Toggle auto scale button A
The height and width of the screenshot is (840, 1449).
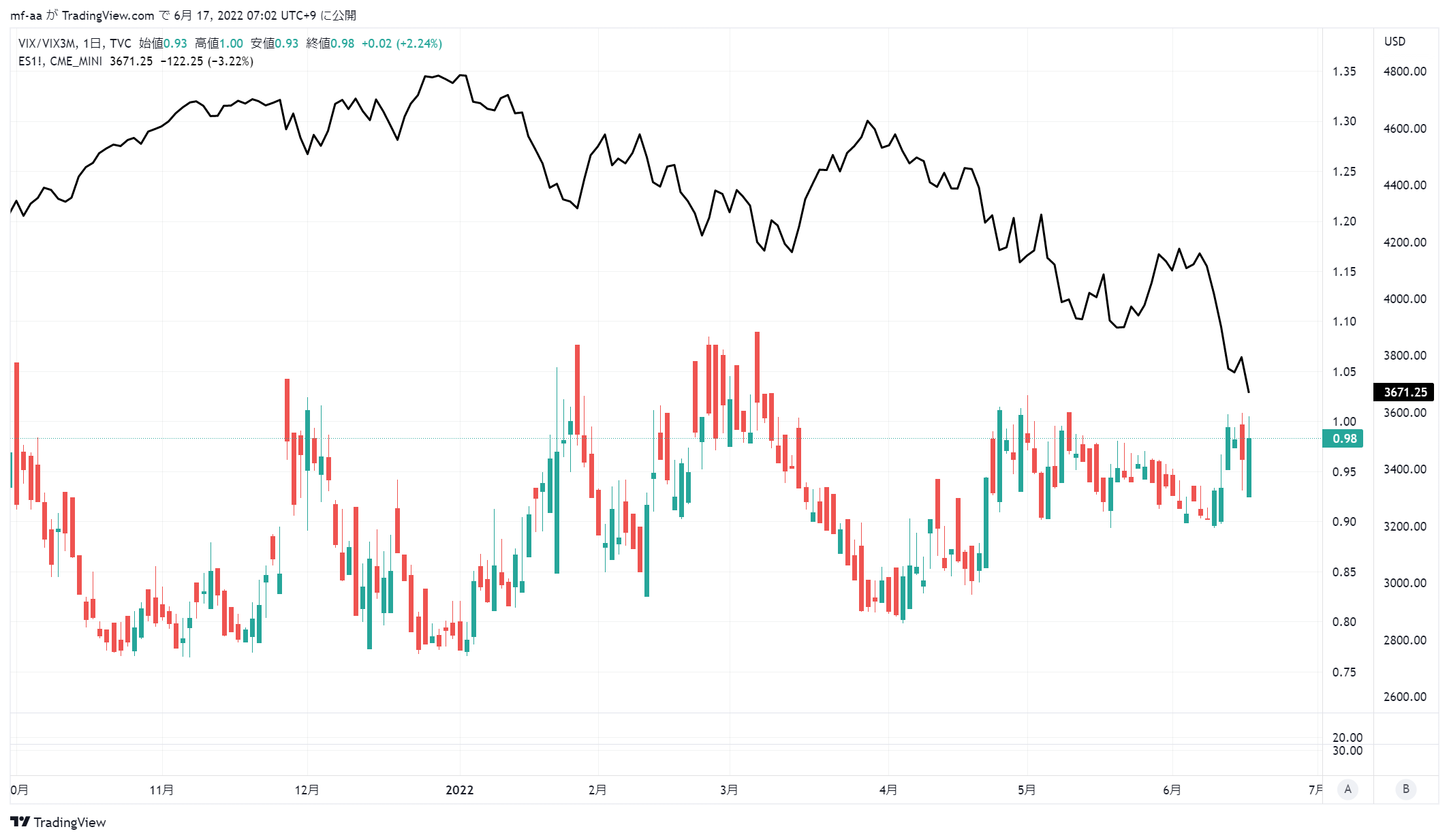tap(1347, 790)
